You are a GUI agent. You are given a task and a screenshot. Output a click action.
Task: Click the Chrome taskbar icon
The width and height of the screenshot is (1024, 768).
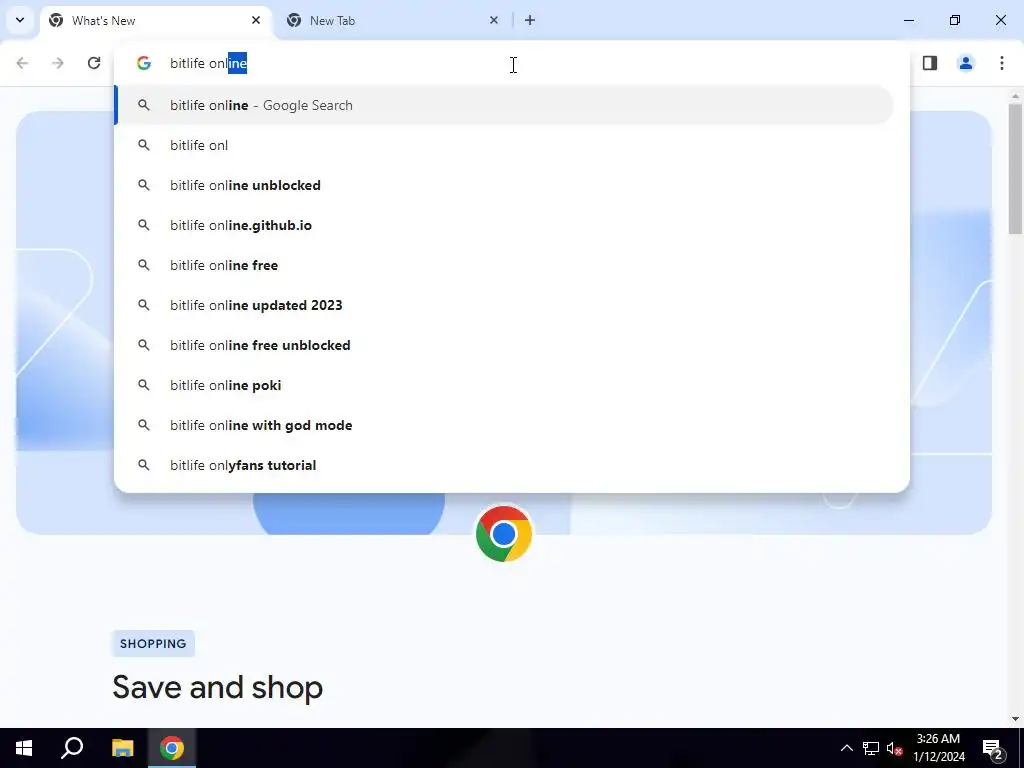(x=172, y=748)
